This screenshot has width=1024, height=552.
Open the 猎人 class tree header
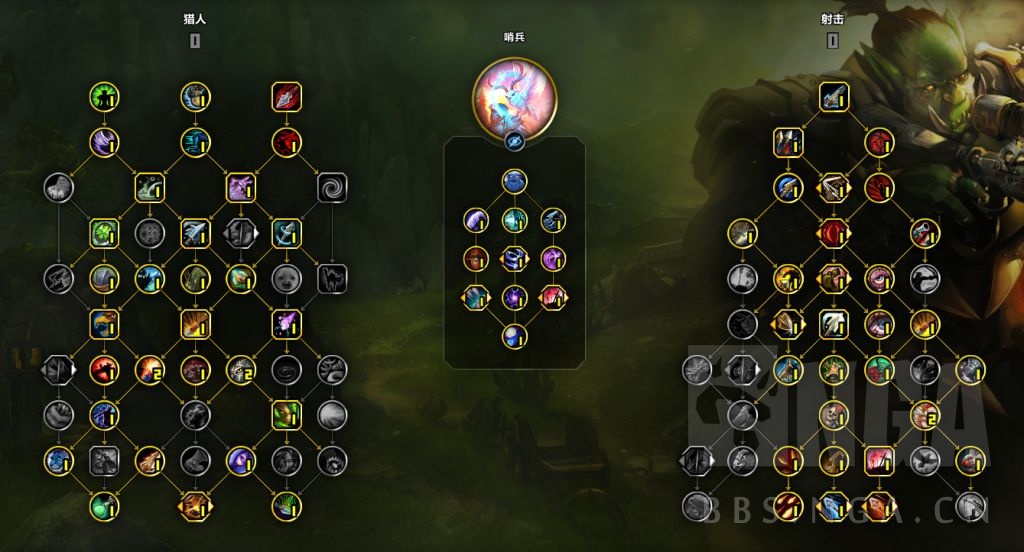coord(195,19)
